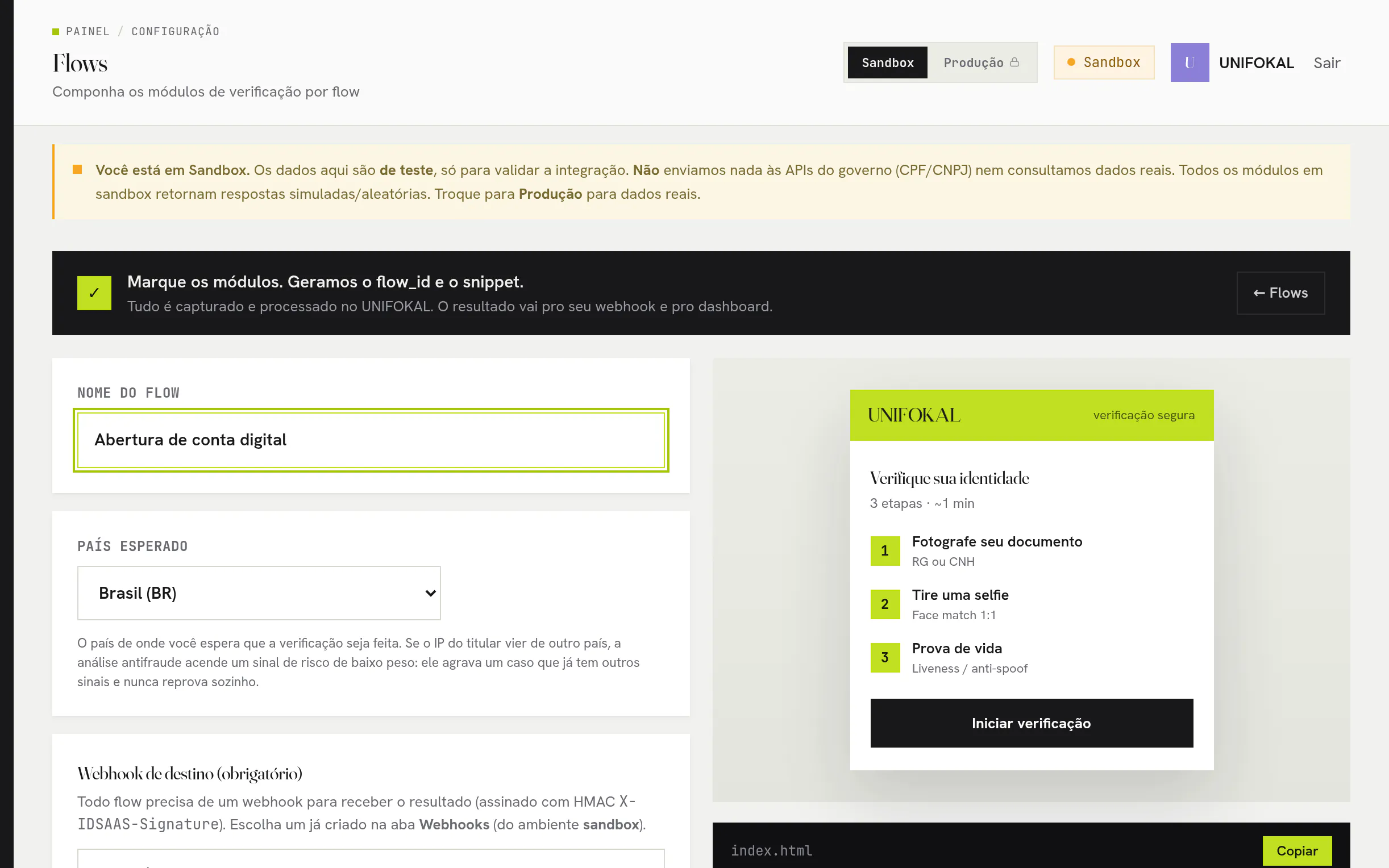Click the UNIFOKAL logo in the preview header
This screenshot has height=868, width=1389.
[x=913, y=415]
